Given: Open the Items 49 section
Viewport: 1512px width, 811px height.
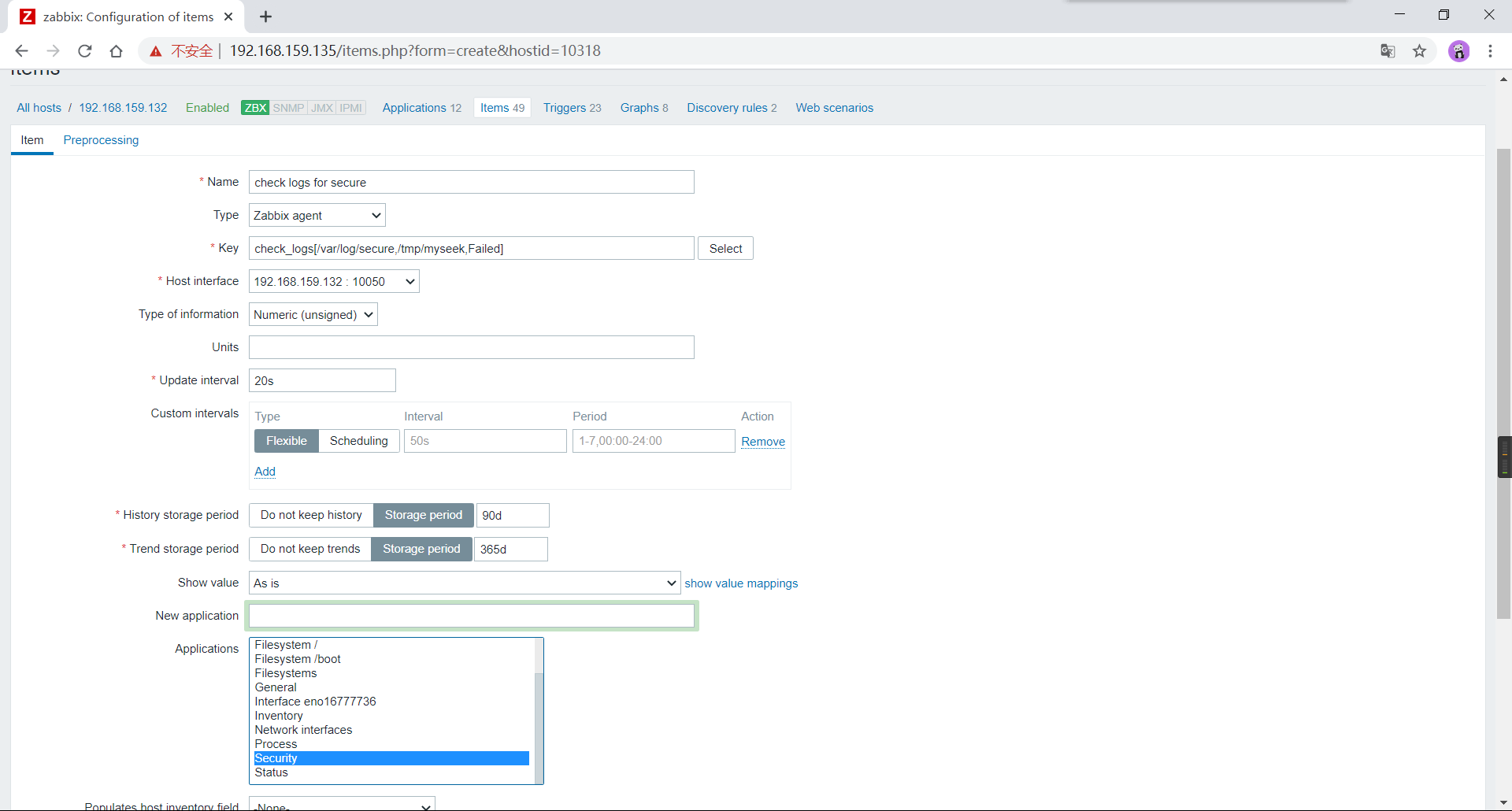Looking at the screenshot, I should pos(502,108).
